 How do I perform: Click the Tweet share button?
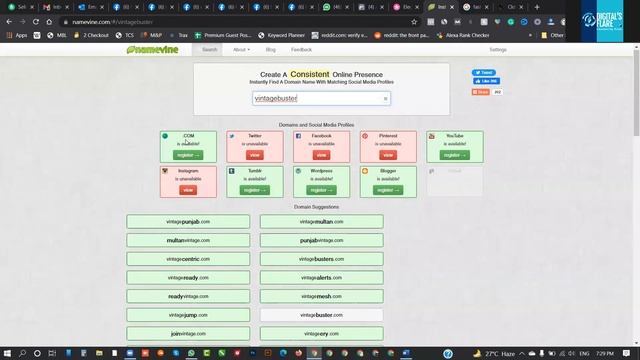point(484,73)
